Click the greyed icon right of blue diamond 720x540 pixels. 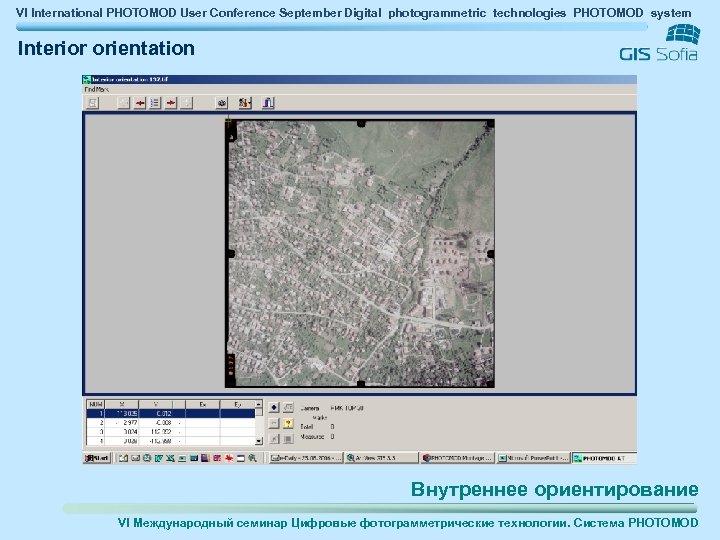[x=288, y=407]
